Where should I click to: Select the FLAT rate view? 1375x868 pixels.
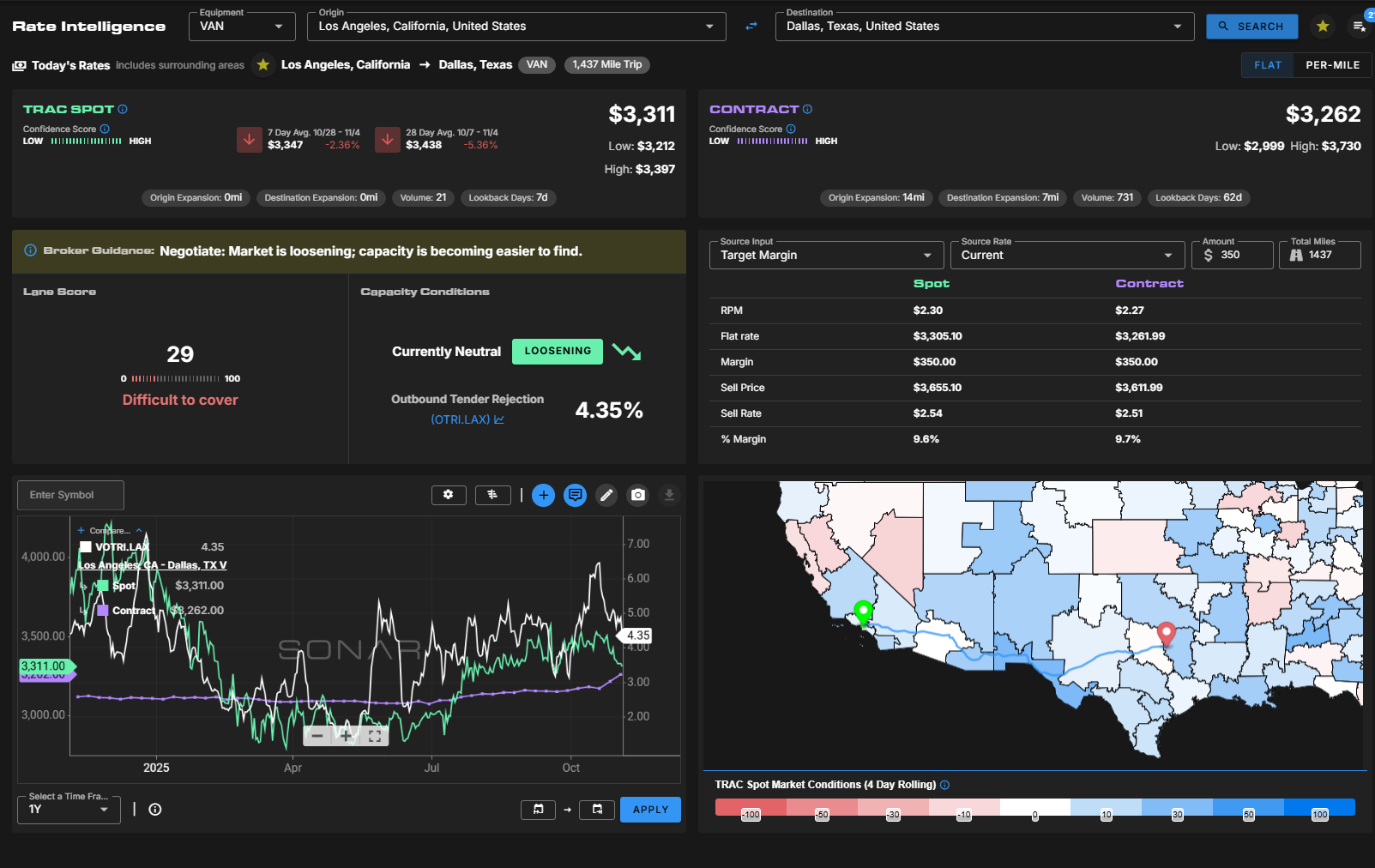tap(1267, 65)
